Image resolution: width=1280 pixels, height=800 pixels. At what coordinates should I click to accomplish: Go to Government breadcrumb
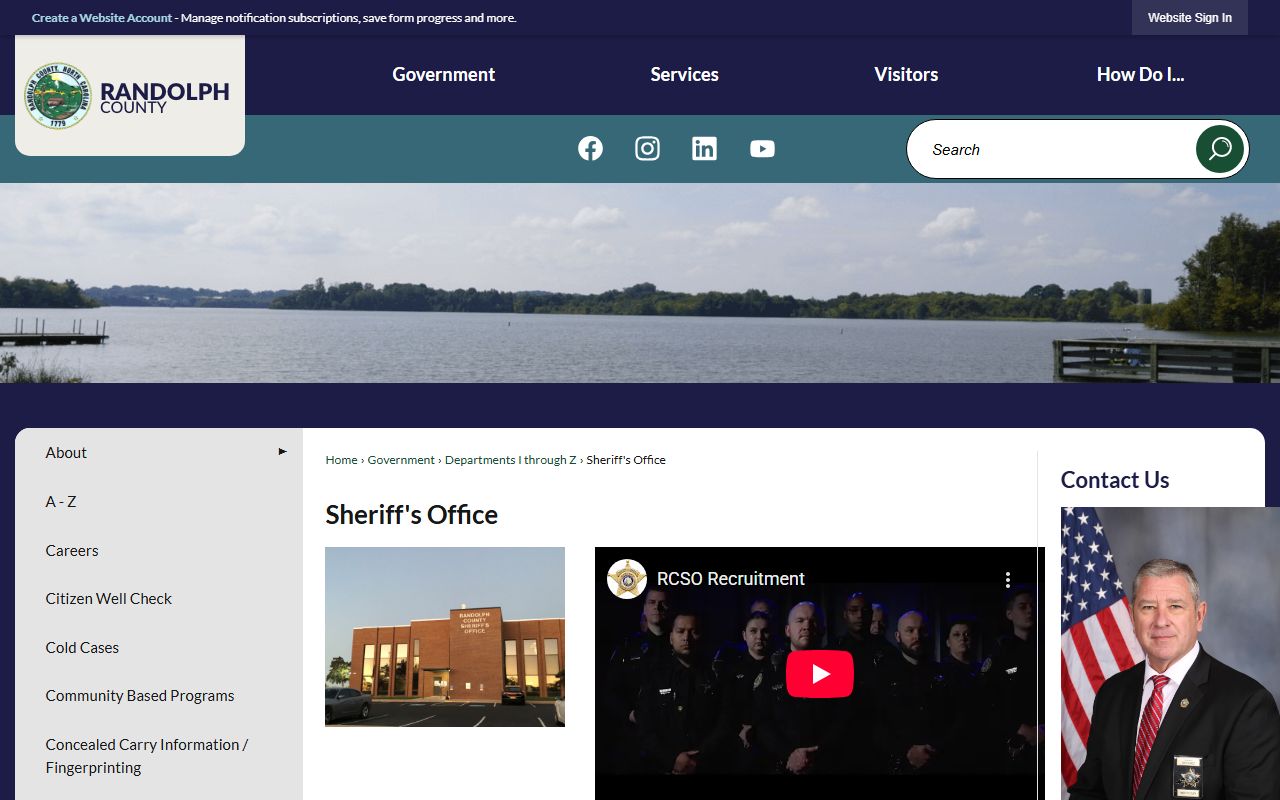(x=401, y=460)
